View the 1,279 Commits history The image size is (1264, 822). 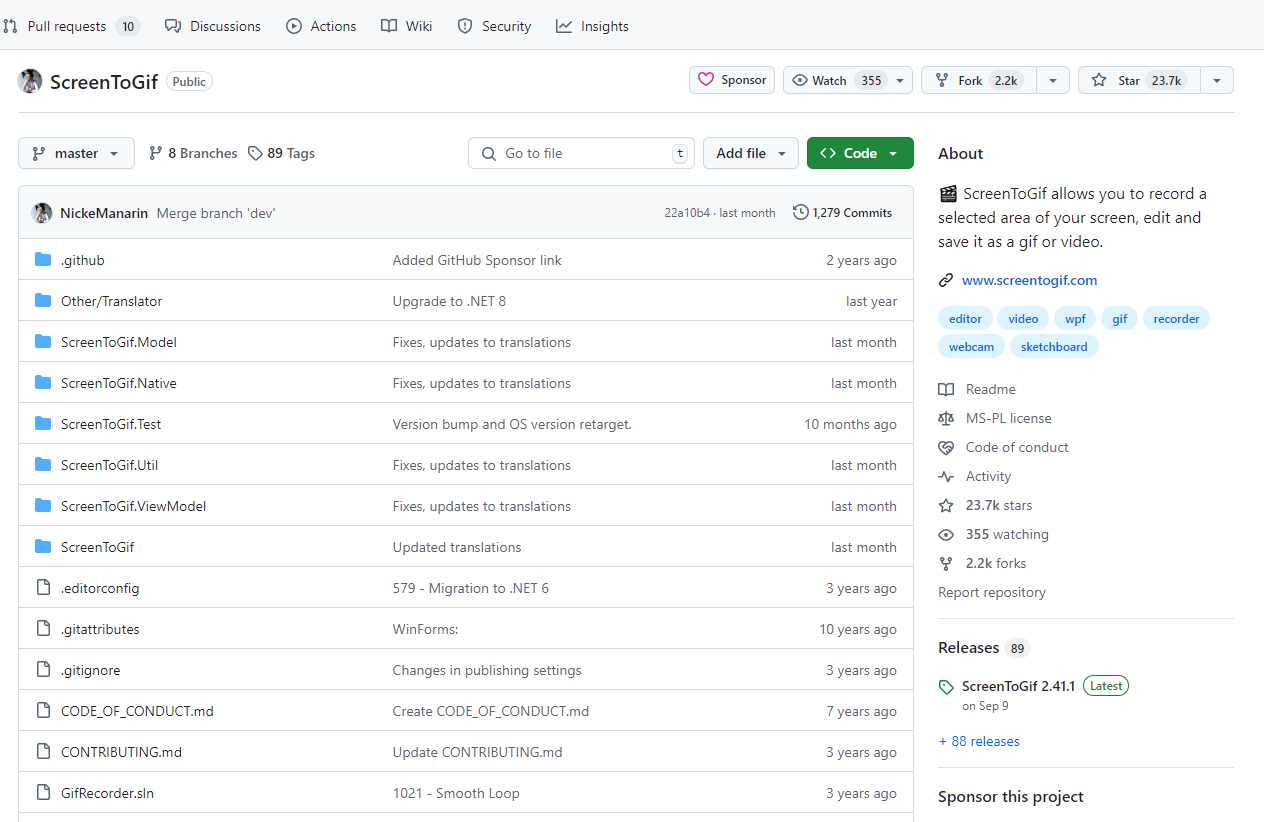click(x=842, y=213)
